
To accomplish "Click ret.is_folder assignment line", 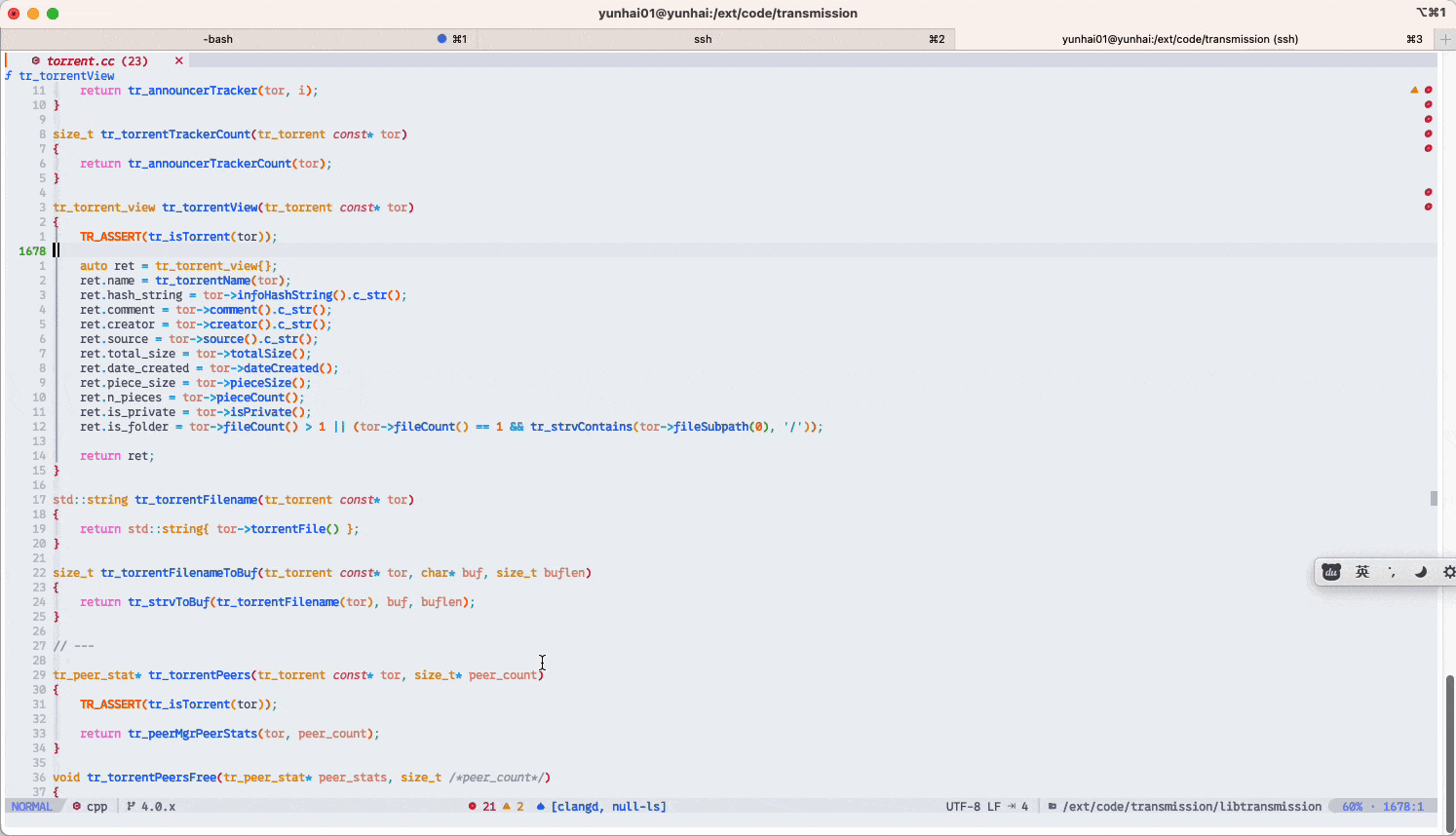I will point(451,426).
